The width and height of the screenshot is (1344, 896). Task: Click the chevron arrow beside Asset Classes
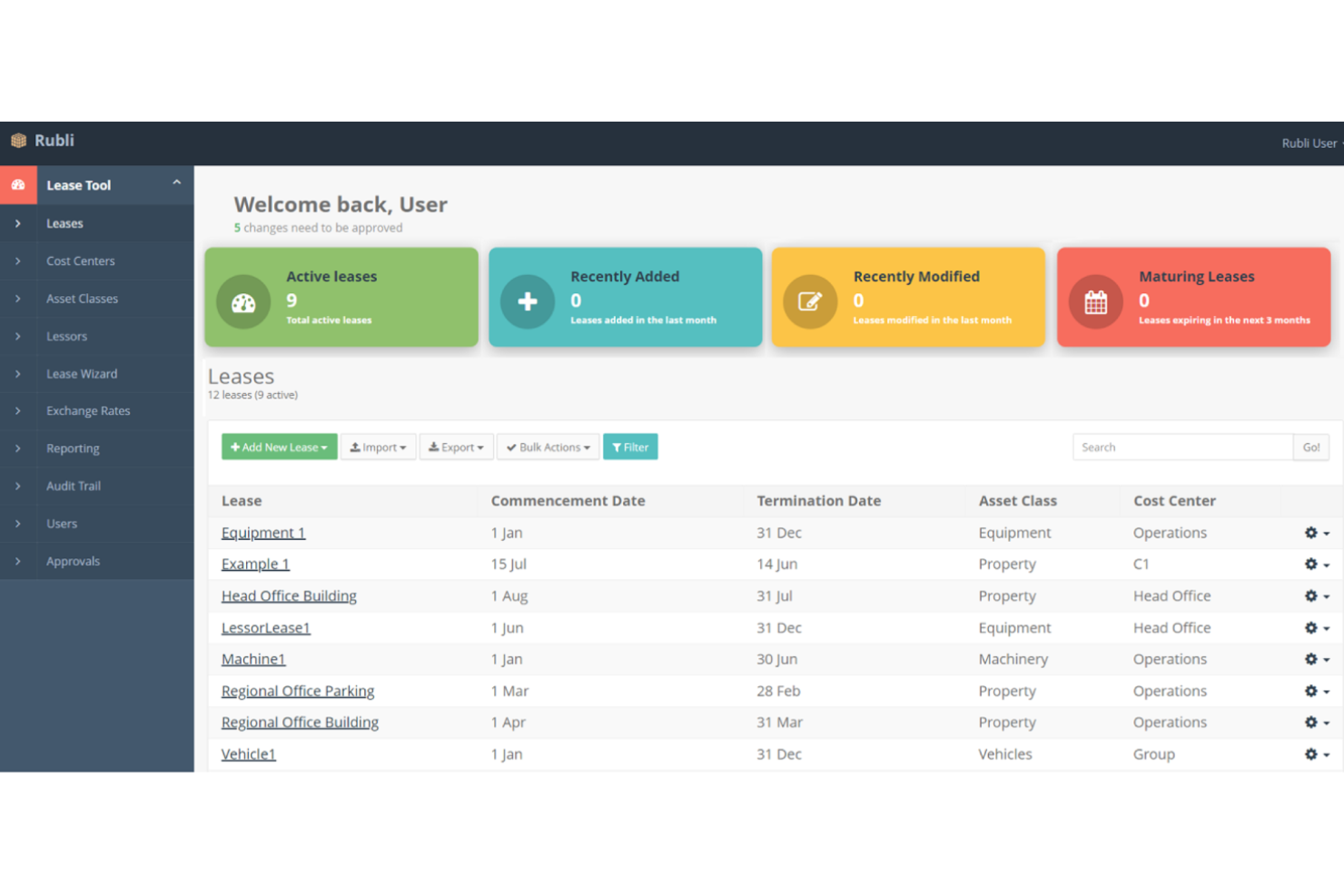17,299
